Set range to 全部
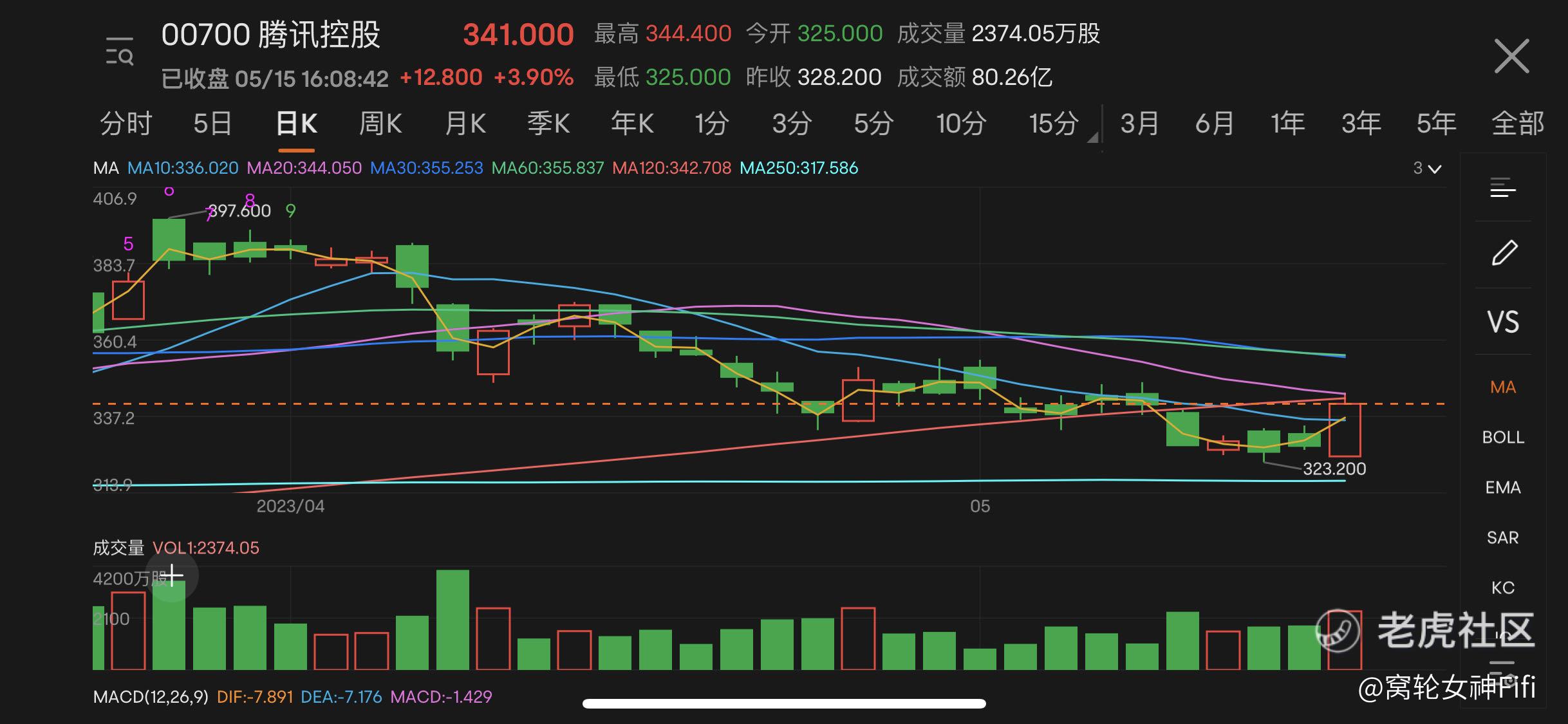Screen dimensions: 1568x724 (1518, 123)
